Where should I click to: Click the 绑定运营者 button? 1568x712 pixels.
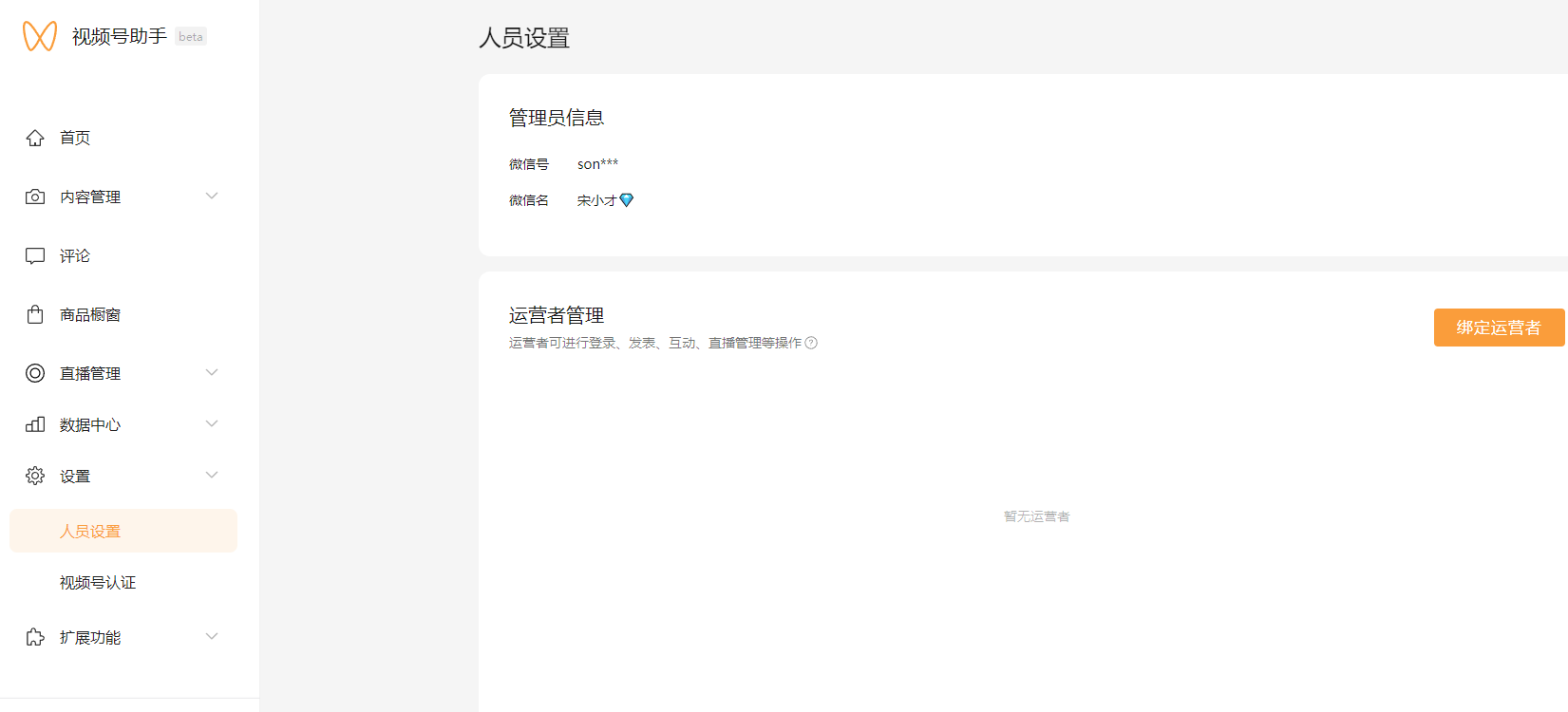pyautogui.click(x=1499, y=328)
